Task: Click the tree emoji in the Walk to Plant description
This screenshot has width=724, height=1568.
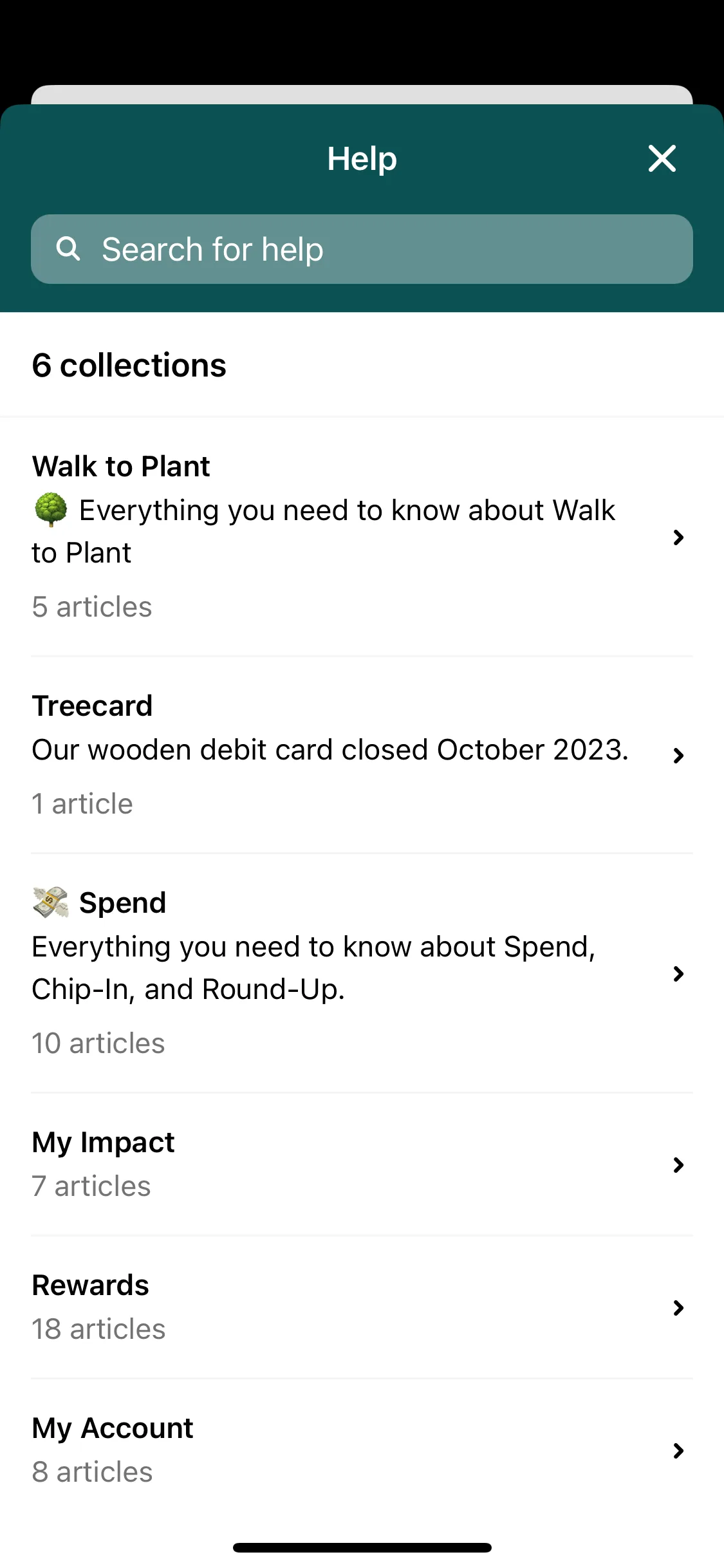Action: pos(50,510)
